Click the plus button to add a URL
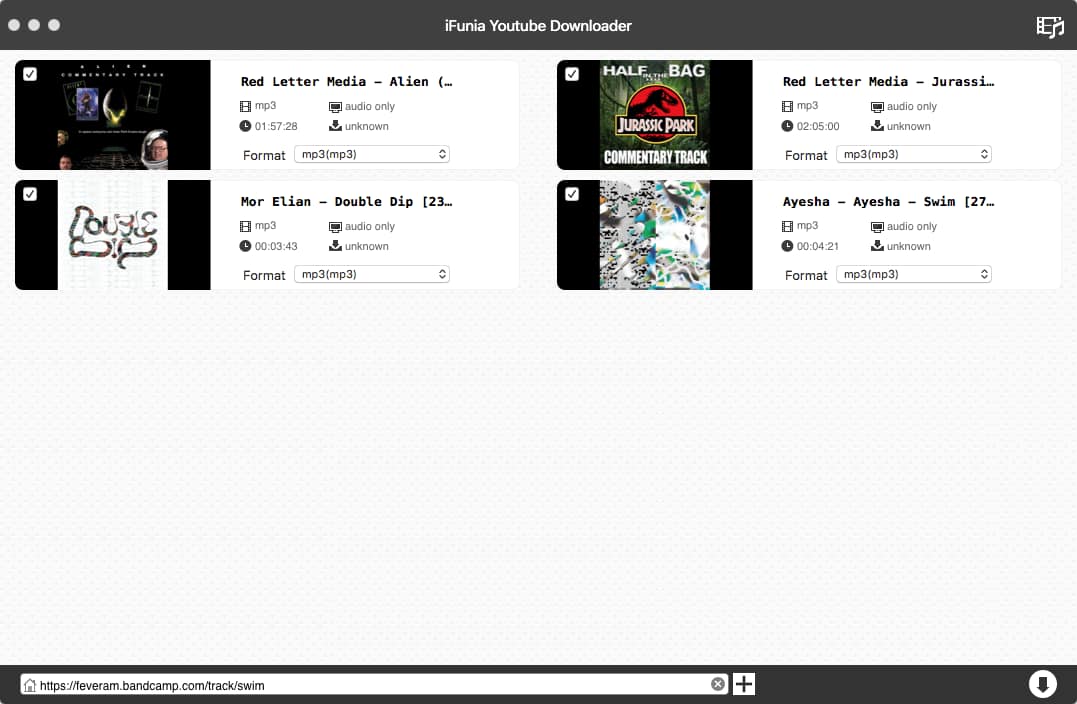 [743, 684]
